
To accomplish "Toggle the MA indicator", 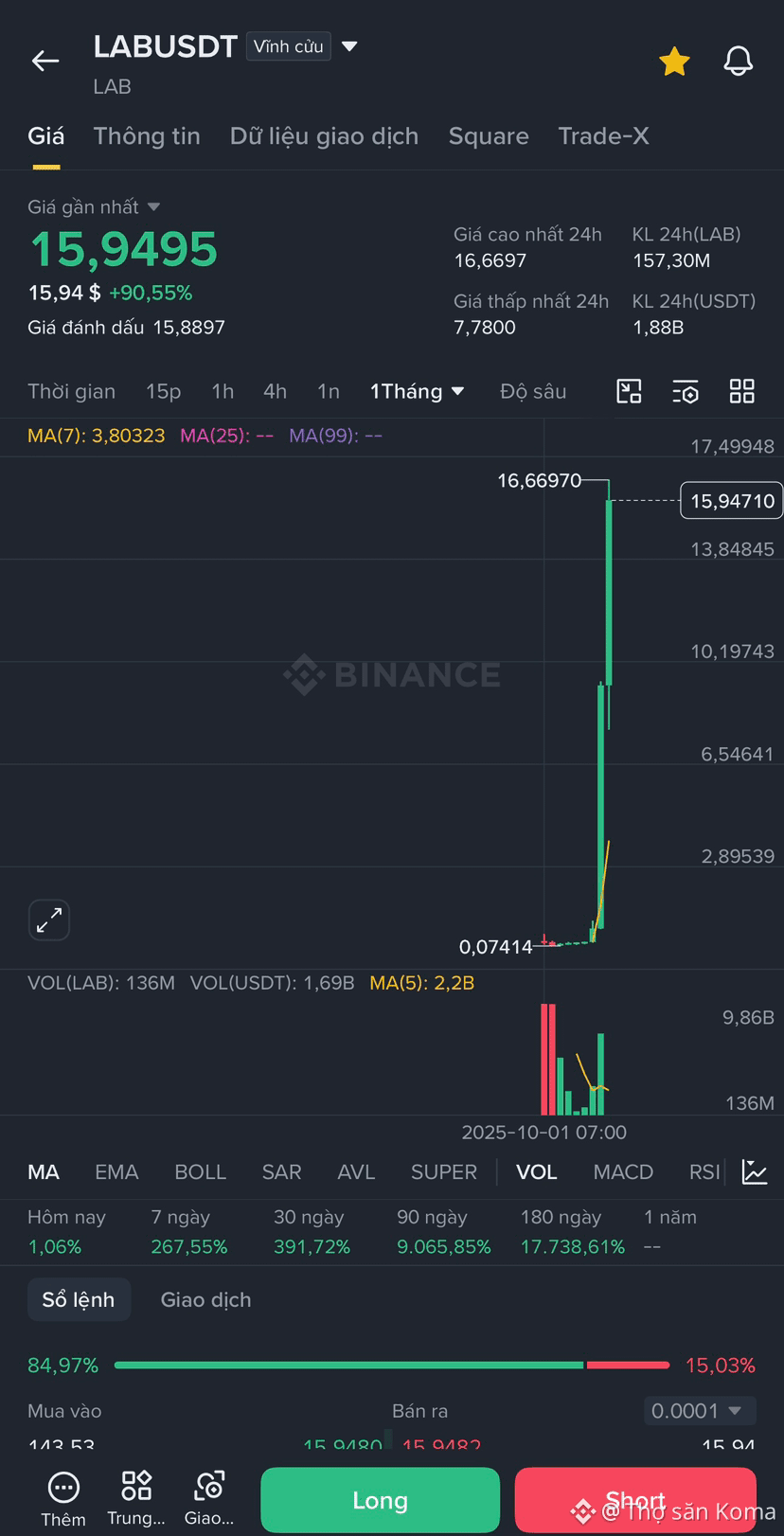I will (x=44, y=1172).
